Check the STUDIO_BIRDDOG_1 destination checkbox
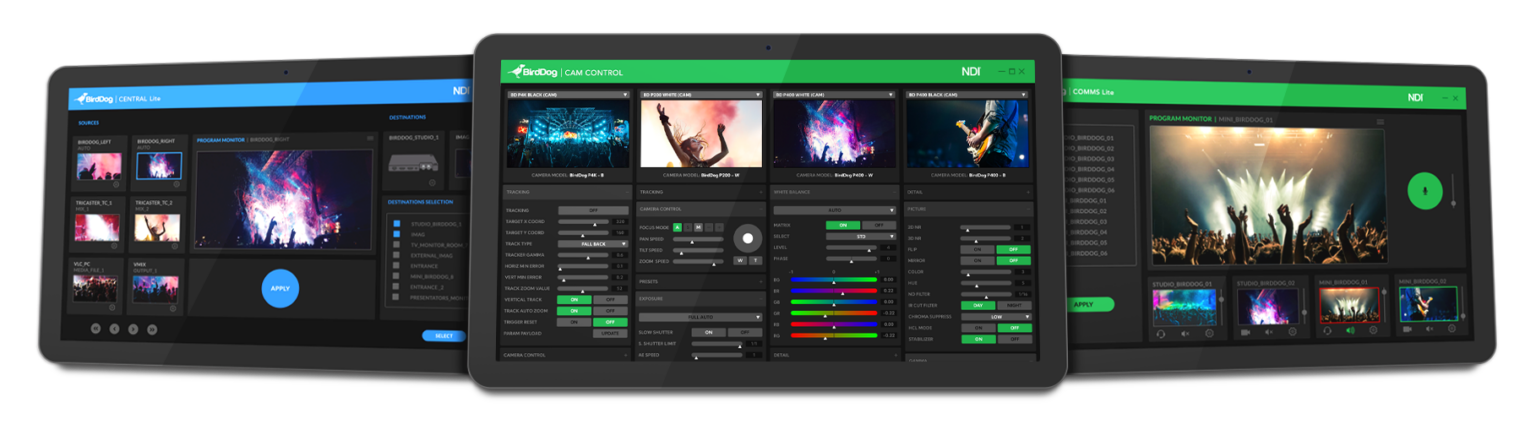 (x=397, y=224)
